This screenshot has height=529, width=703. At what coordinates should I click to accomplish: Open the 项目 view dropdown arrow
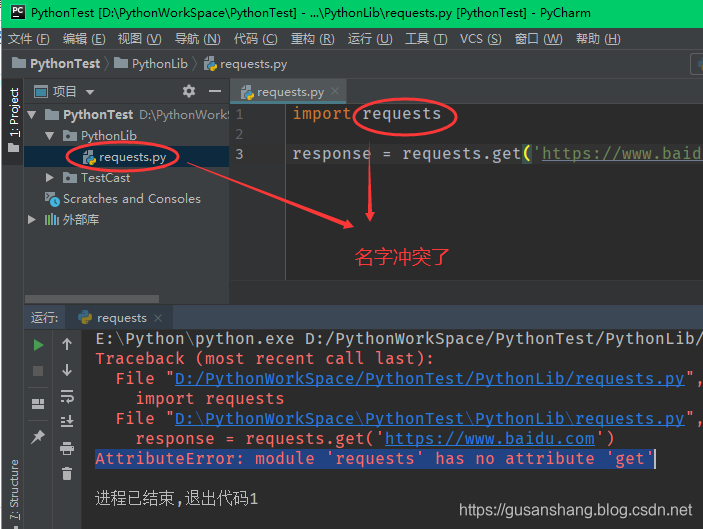point(90,92)
